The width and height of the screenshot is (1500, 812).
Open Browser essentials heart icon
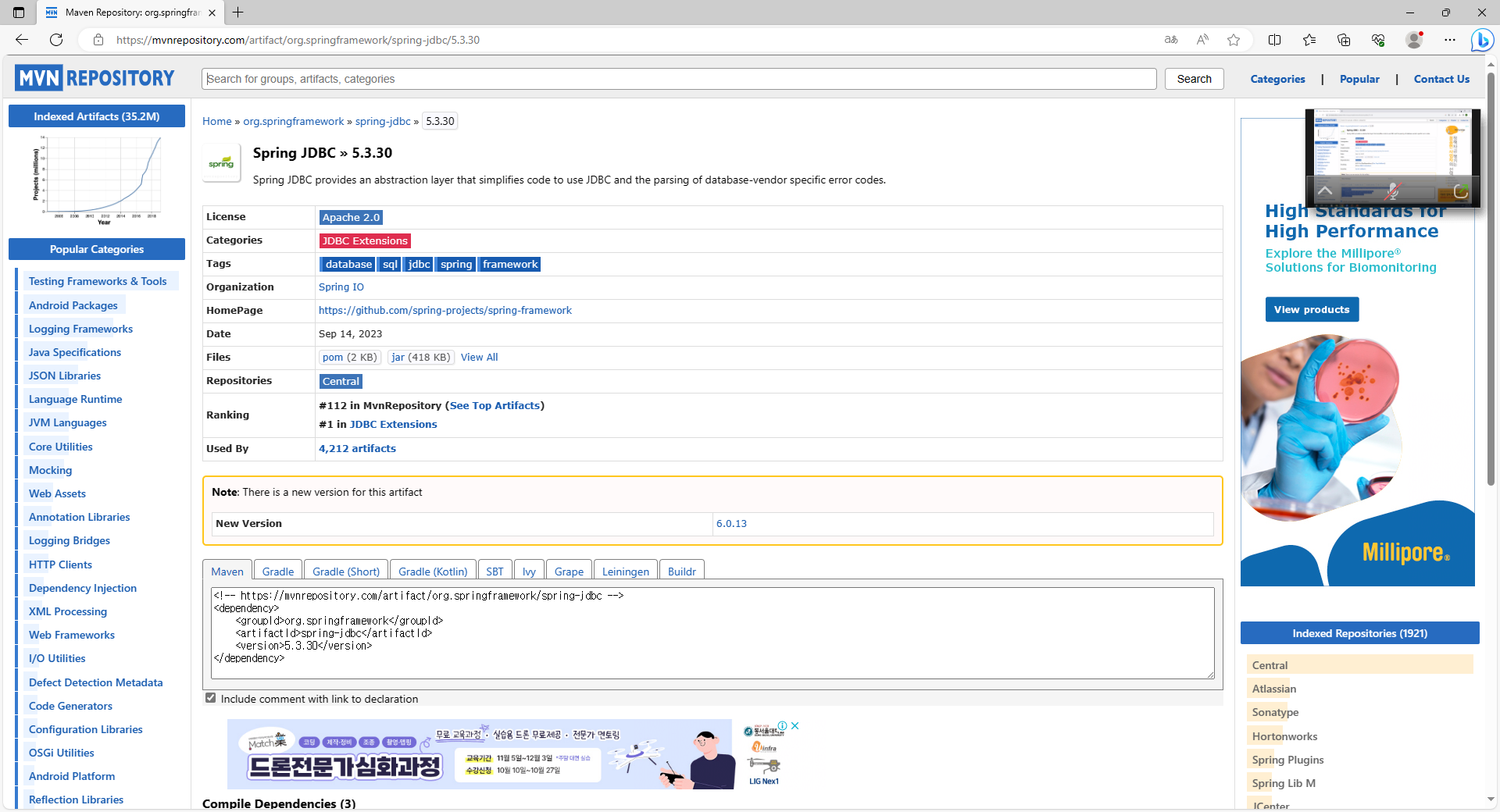coord(1378,40)
